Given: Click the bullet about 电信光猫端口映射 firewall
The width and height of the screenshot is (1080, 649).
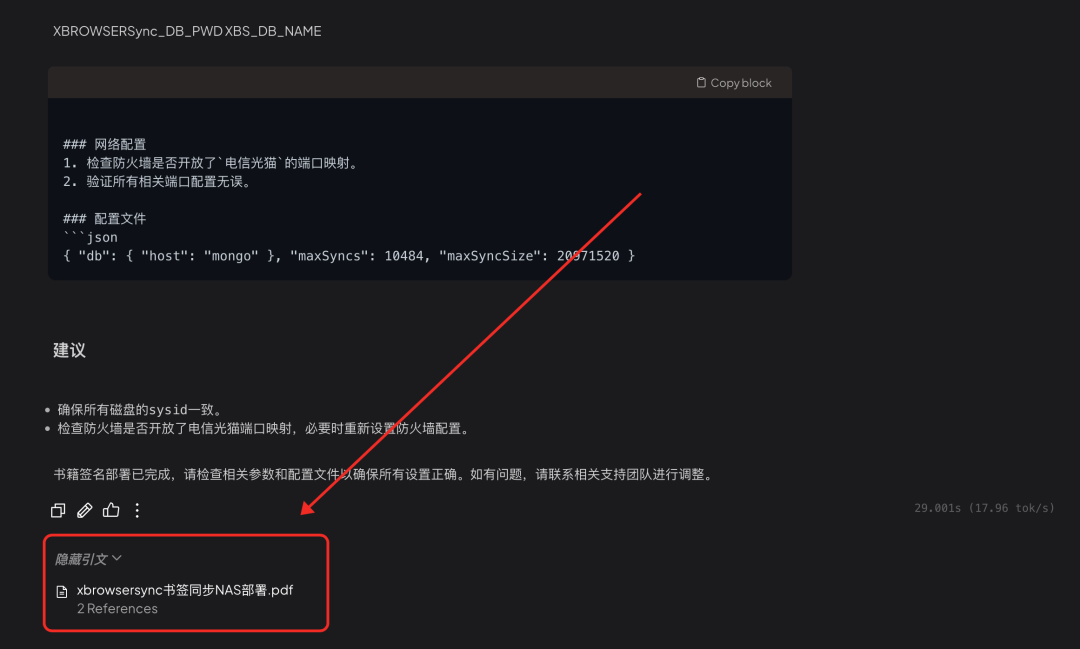Looking at the screenshot, I should (264, 429).
